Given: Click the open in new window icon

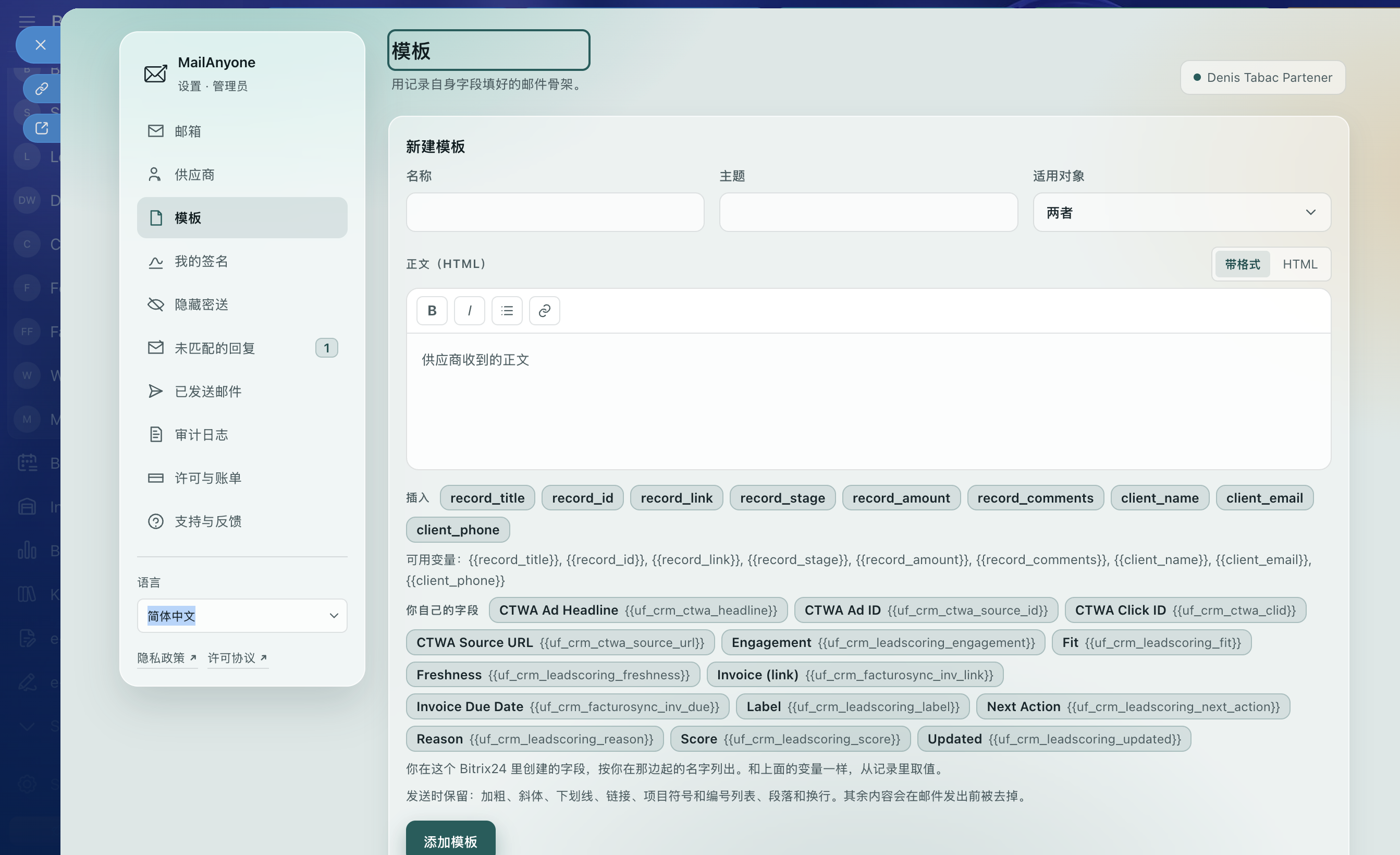Looking at the screenshot, I should point(42,128).
